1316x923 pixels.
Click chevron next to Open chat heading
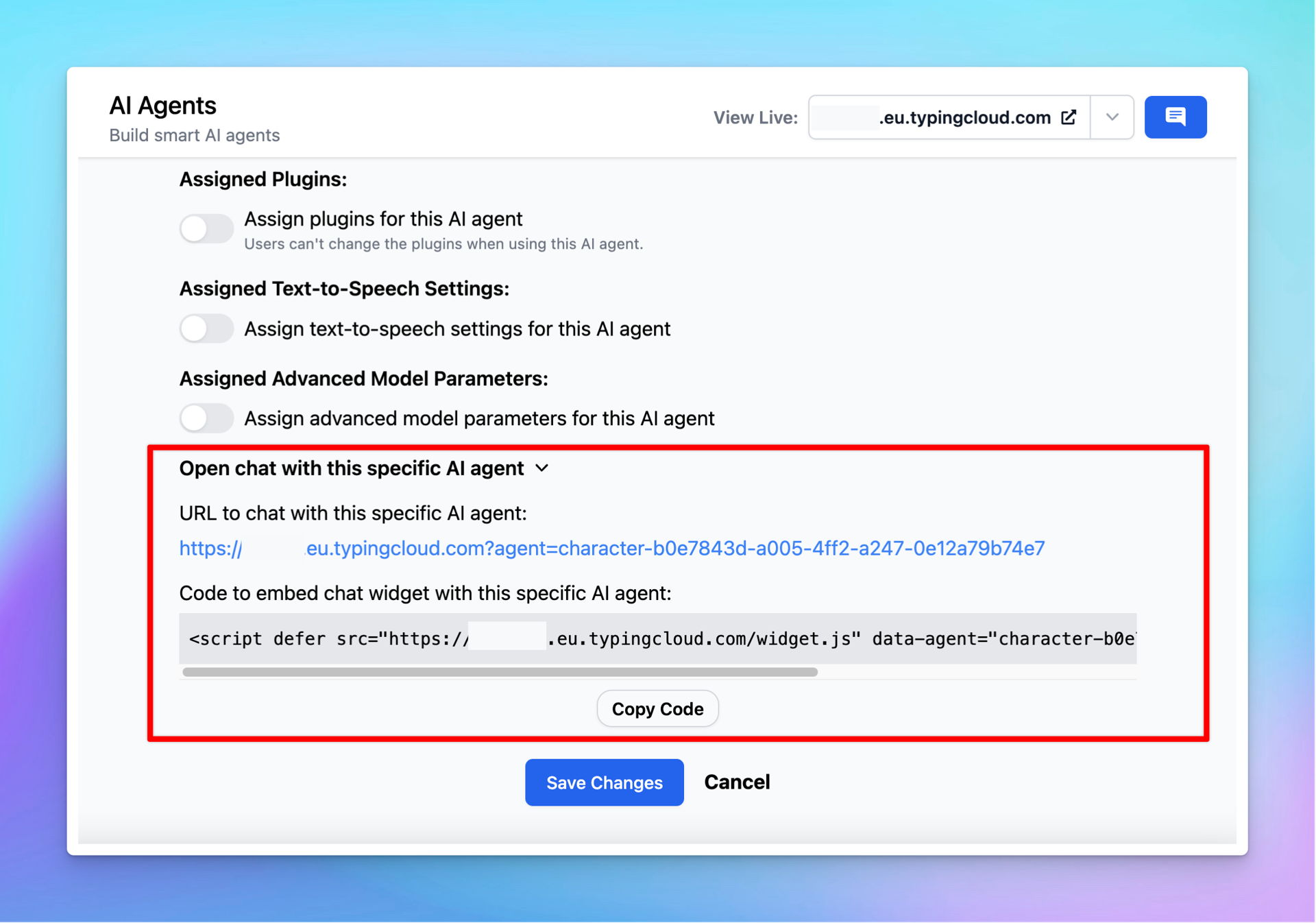tap(542, 468)
